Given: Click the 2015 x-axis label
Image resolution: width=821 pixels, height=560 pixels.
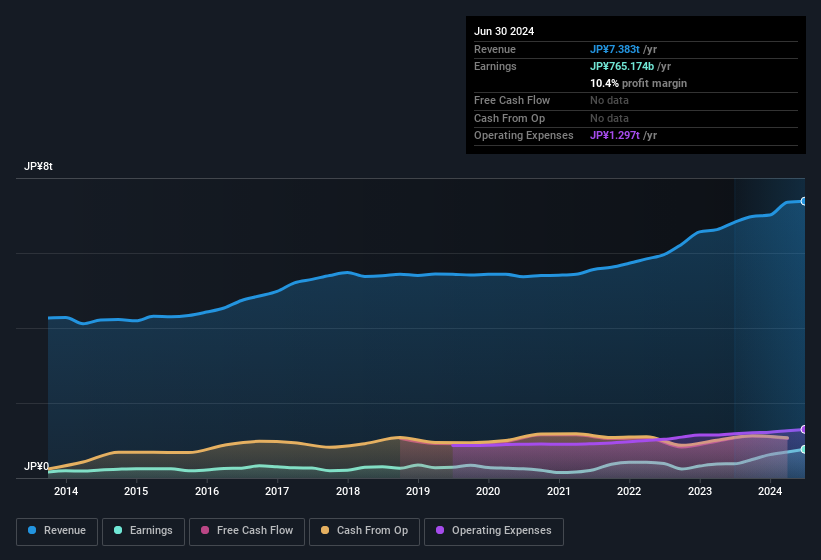Looking at the screenshot, I should (136, 491).
